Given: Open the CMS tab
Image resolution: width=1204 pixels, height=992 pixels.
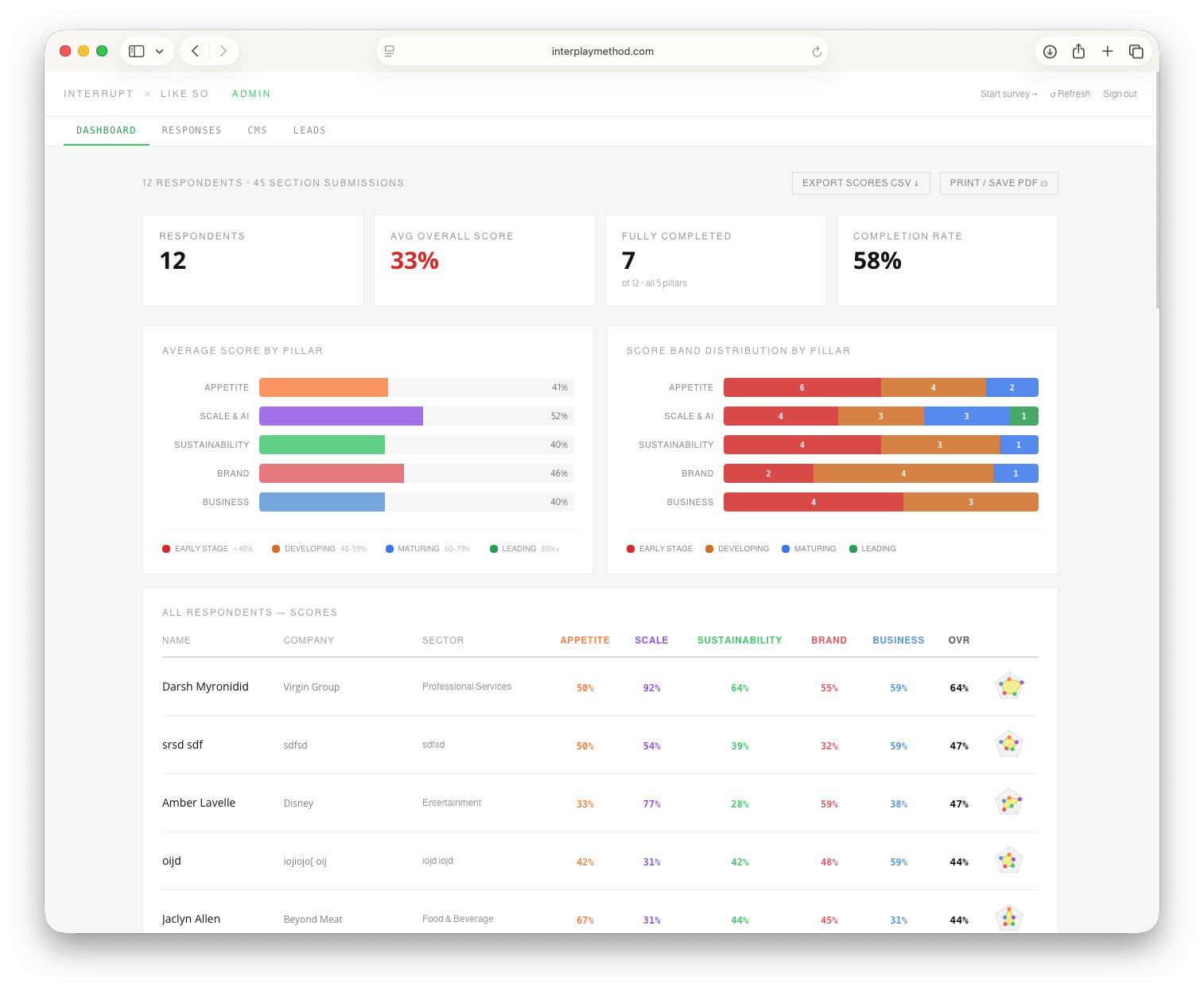Looking at the screenshot, I should [x=258, y=130].
